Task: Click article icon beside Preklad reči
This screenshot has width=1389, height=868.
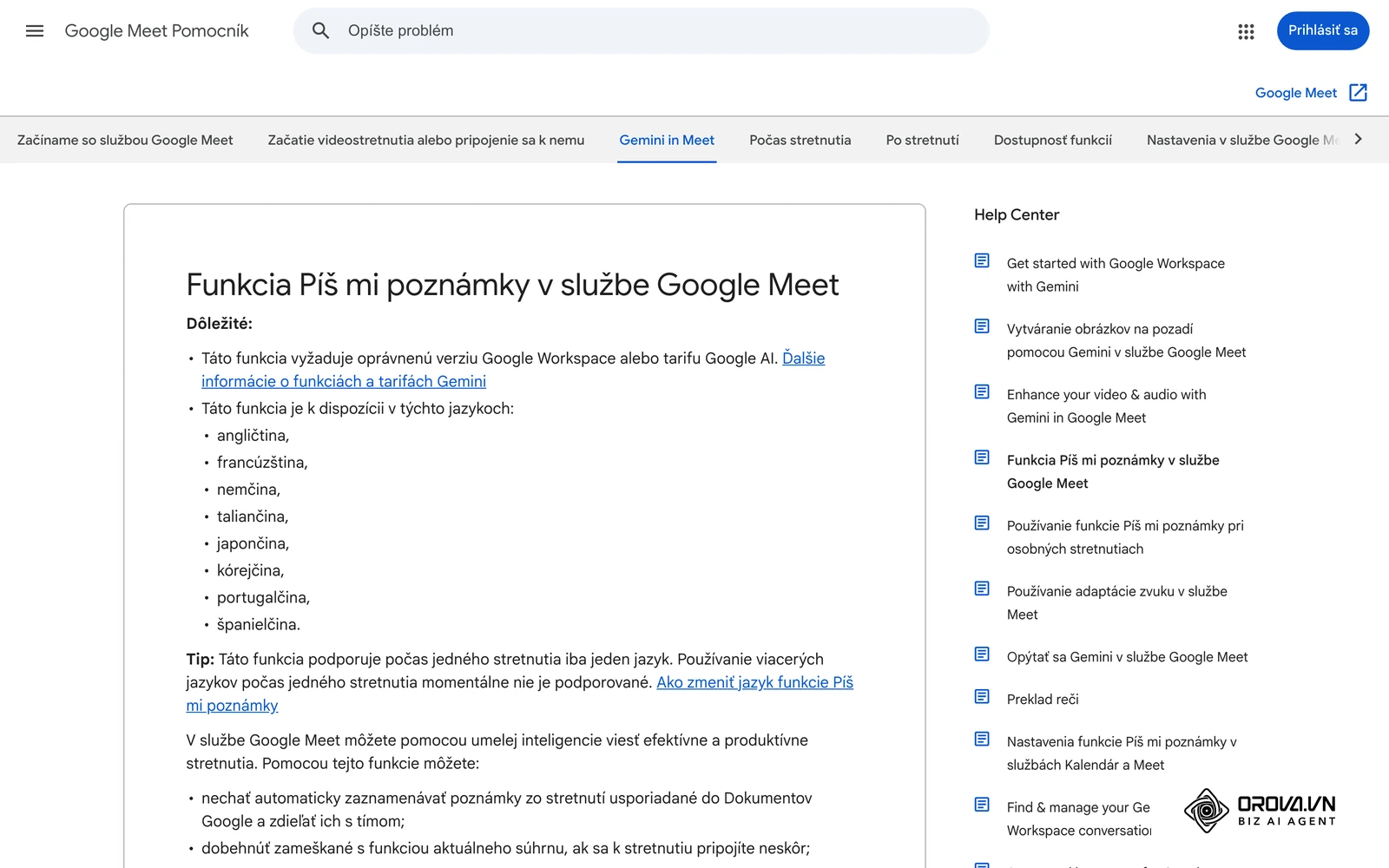Action: (982, 696)
